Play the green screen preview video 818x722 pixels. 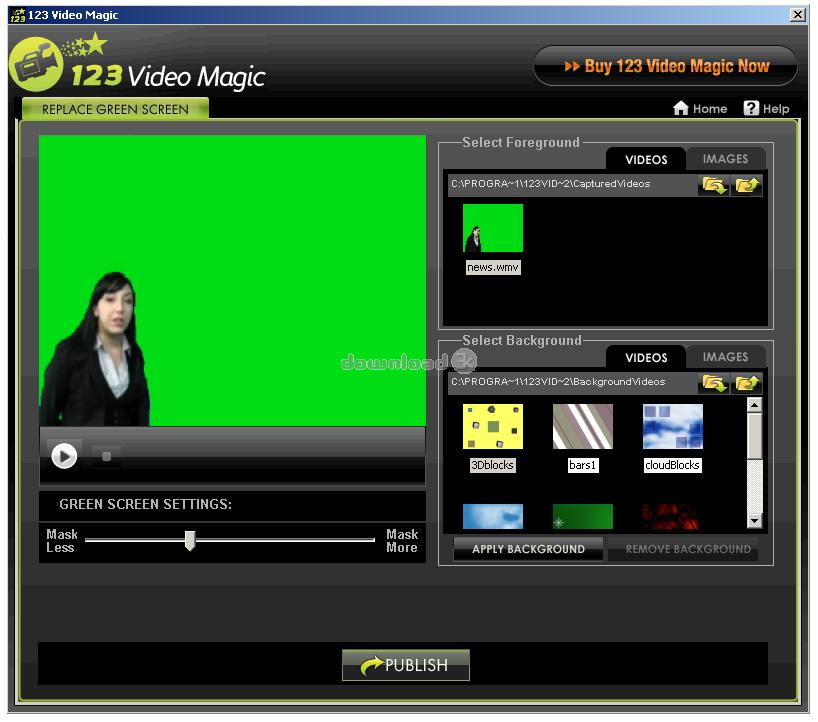click(64, 456)
